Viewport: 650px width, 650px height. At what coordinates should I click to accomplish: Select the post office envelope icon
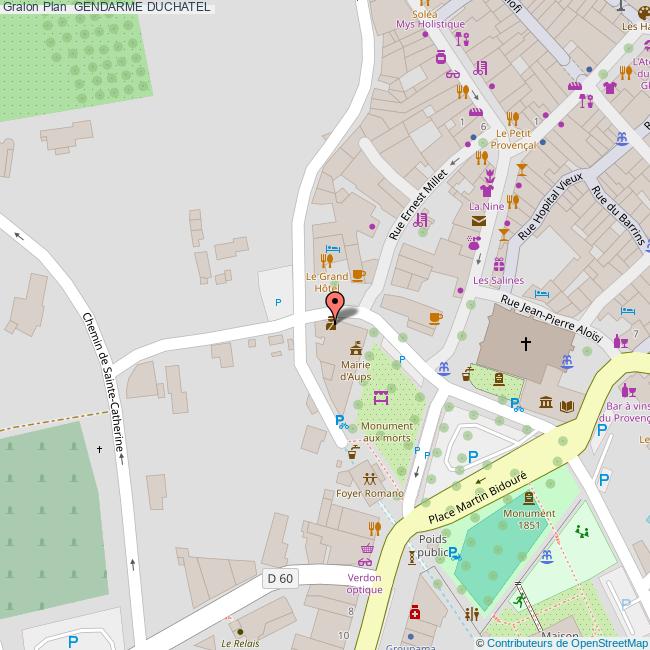point(479,220)
